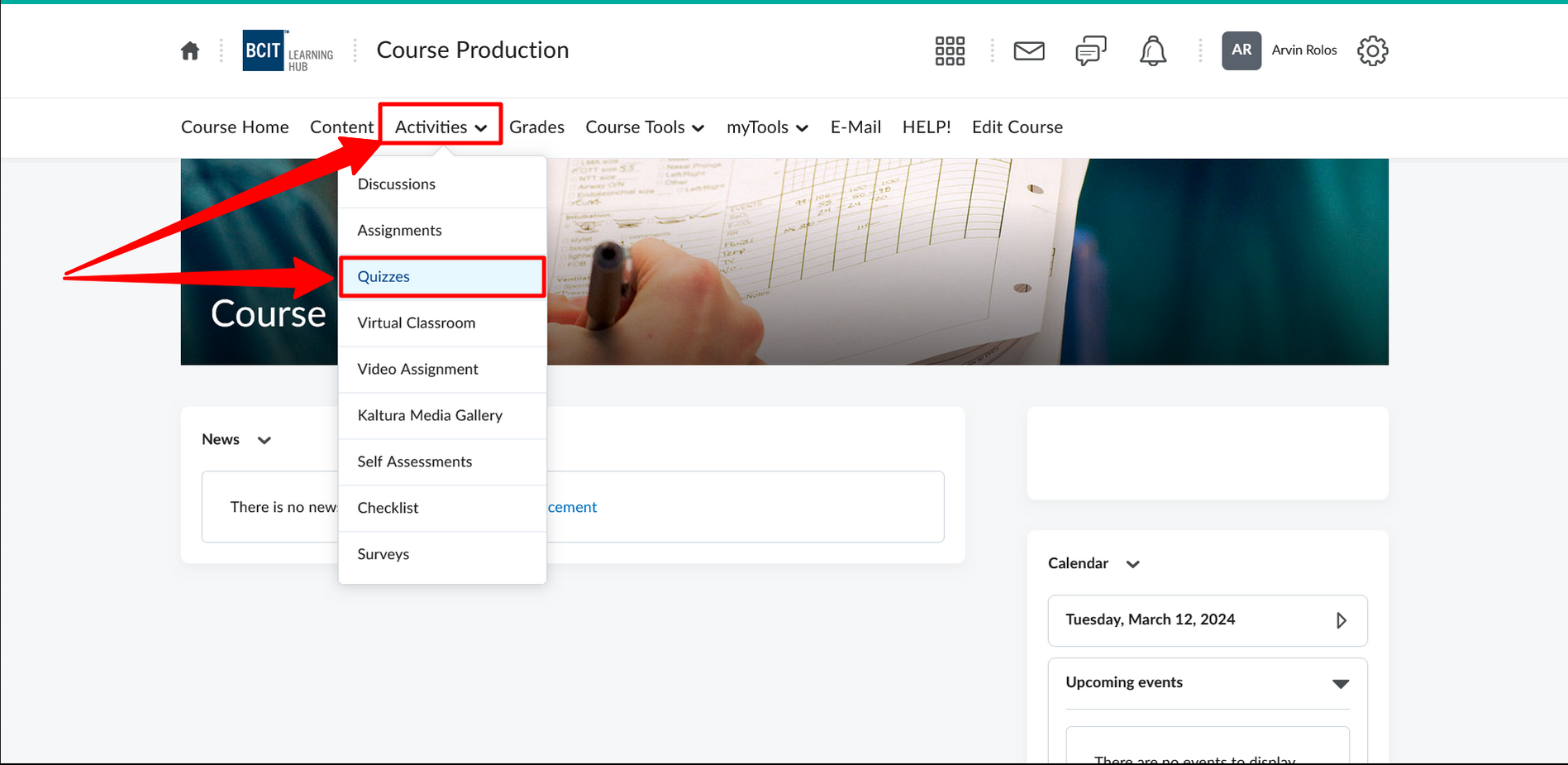Select Assignments from the Activities menu
Image resolution: width=1568 pixels, height=765 pixels.
(x=399, y=231)
